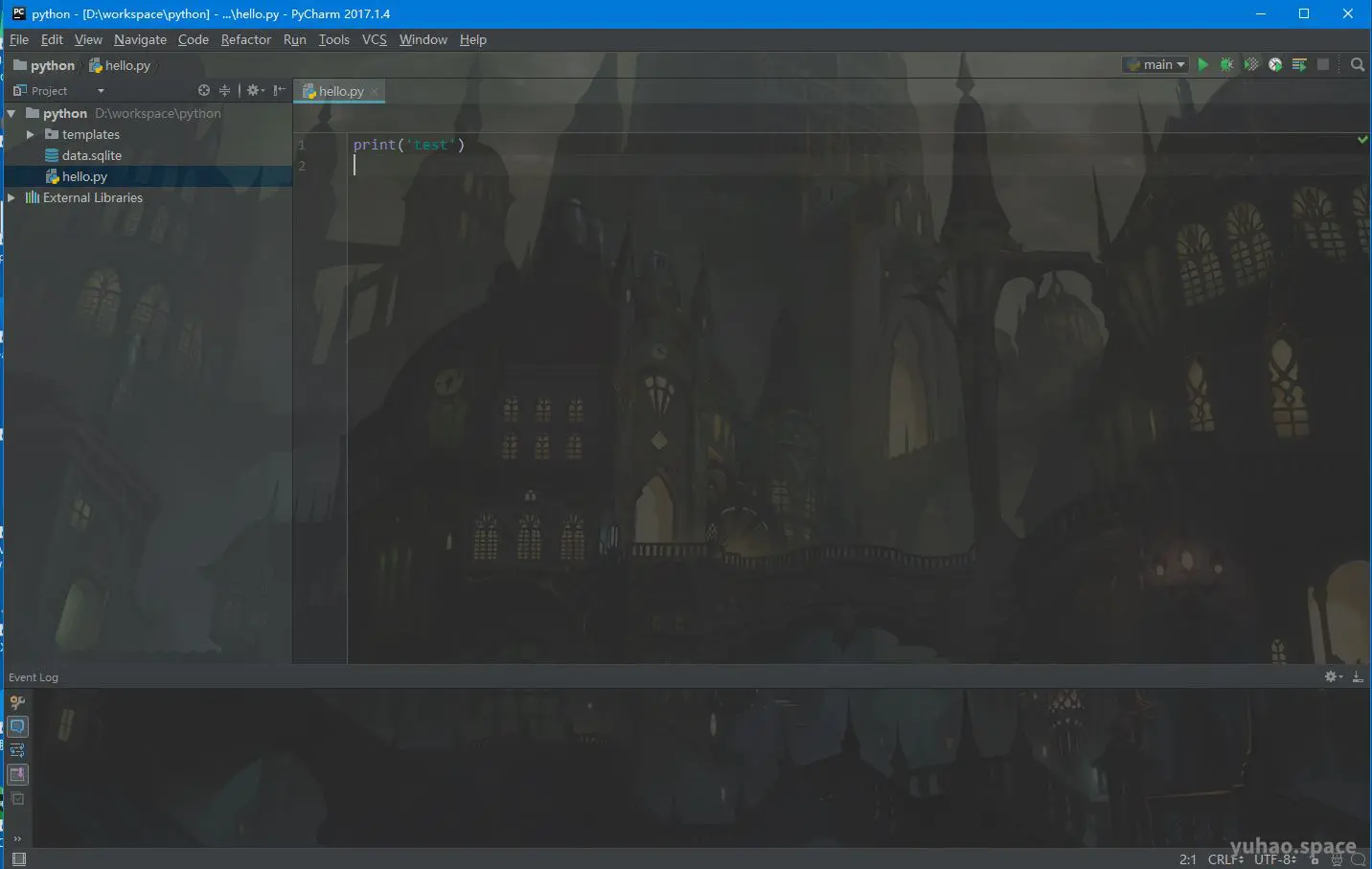The image size is (1372, 869).
Task: Open Search Everywhere with the magnifier icon
Action: coord(1358,64)
